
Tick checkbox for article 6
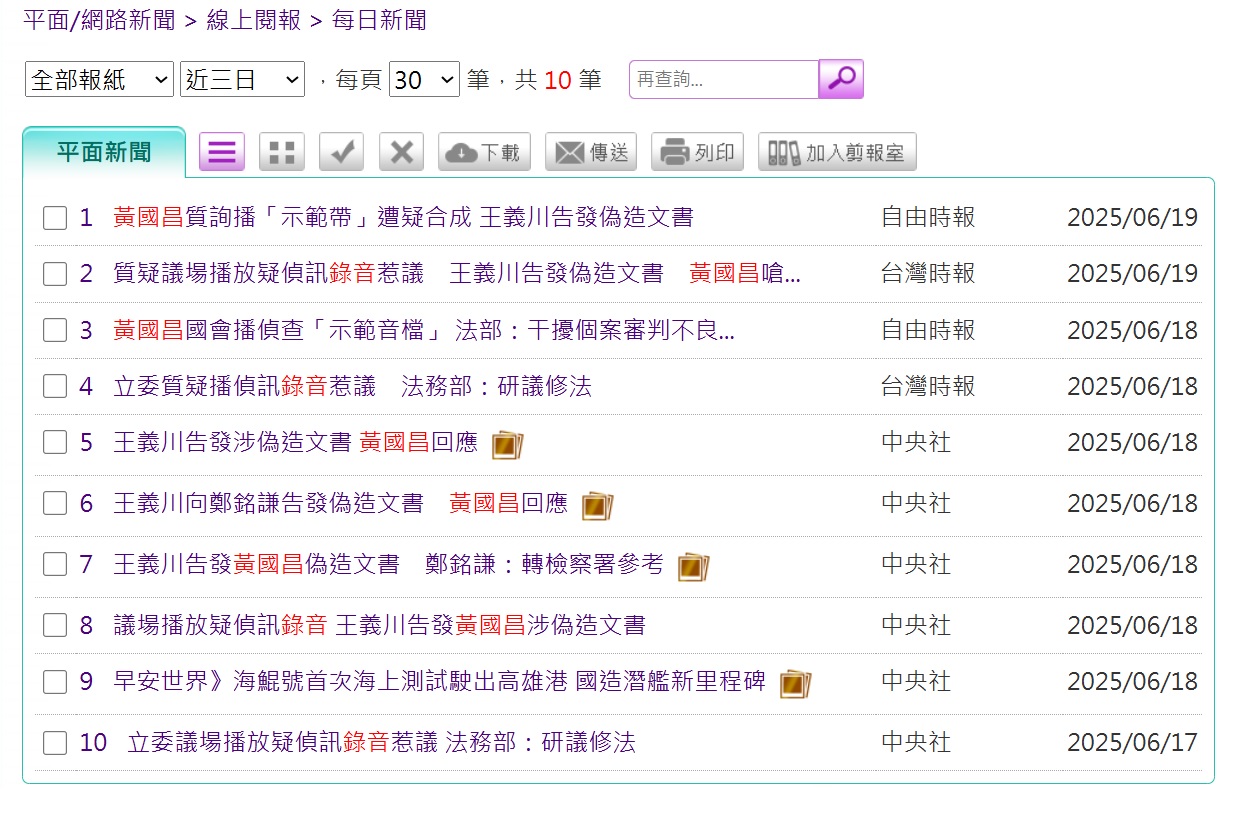(x=55, y=503)
